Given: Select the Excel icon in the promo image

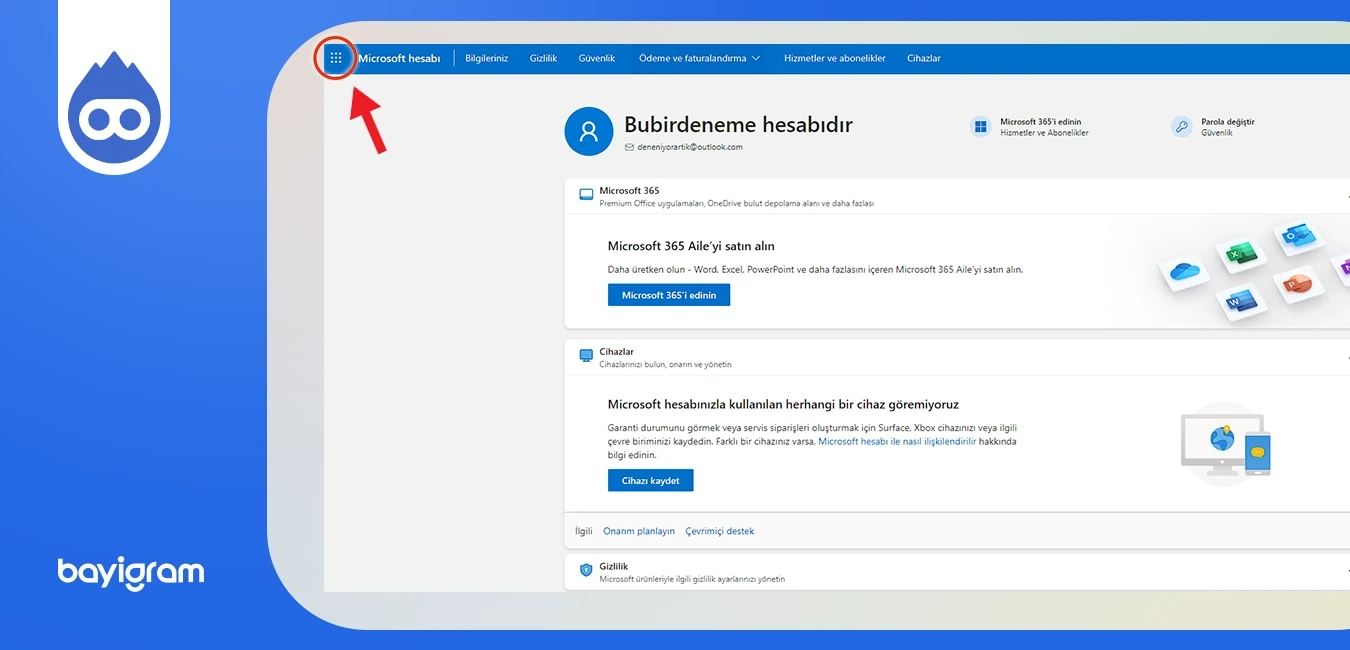Looking at the screenshot, I should 1242,253.
